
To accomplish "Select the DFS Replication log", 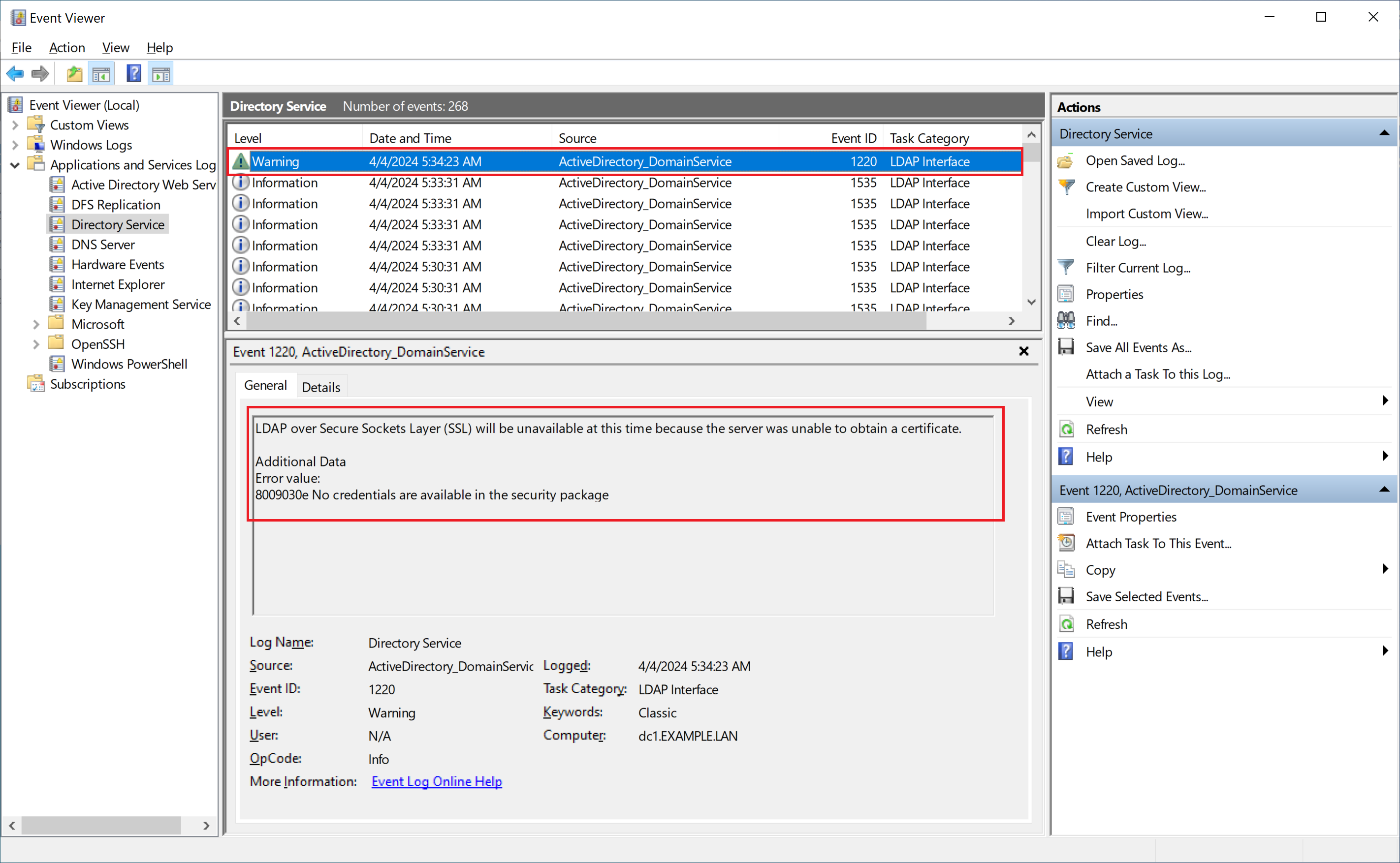I will tap(116, 205).
